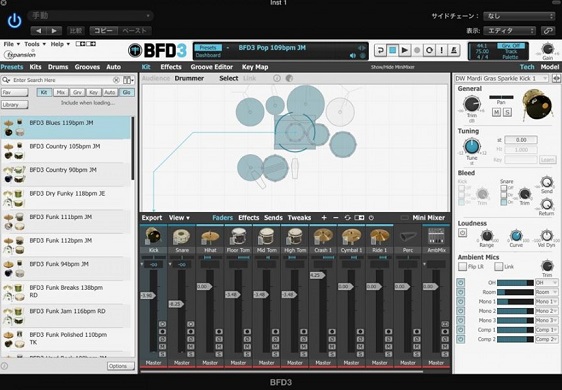This screenshot has width=562, height=390.
Task: Start playback with the play button
Action: [x=405, y=51]
